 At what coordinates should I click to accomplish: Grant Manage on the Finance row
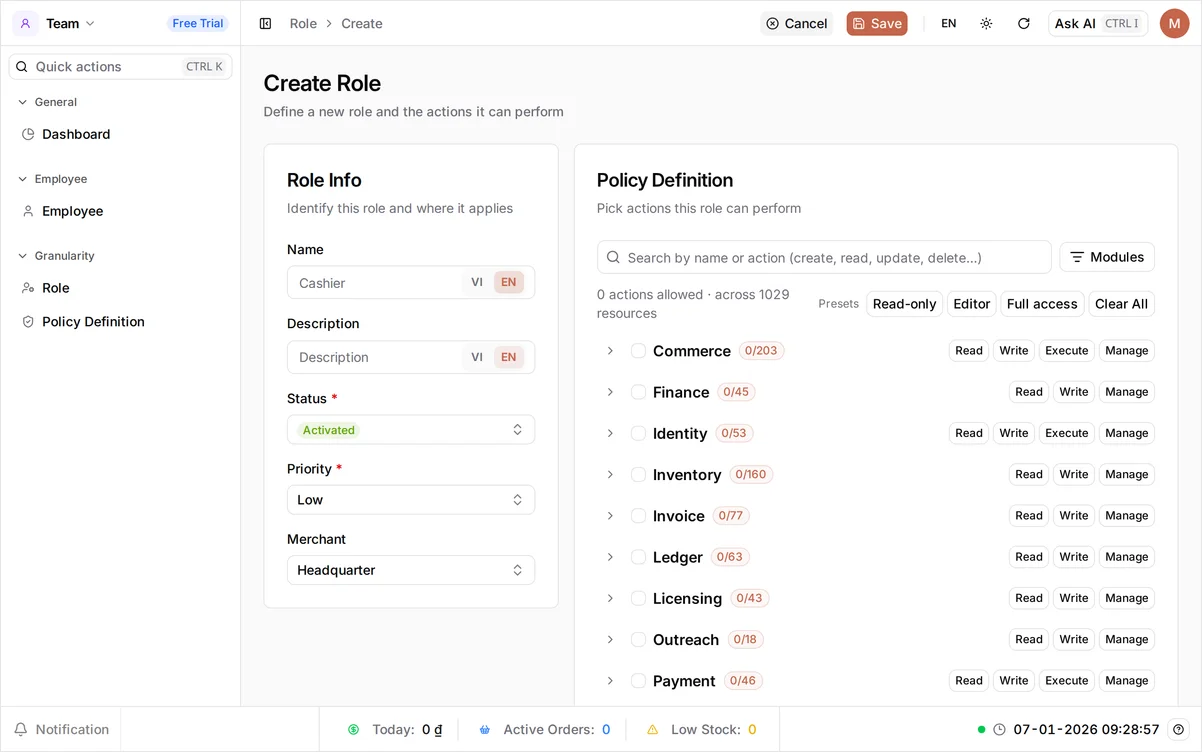pyautogui.click(x=1127, y=392)
